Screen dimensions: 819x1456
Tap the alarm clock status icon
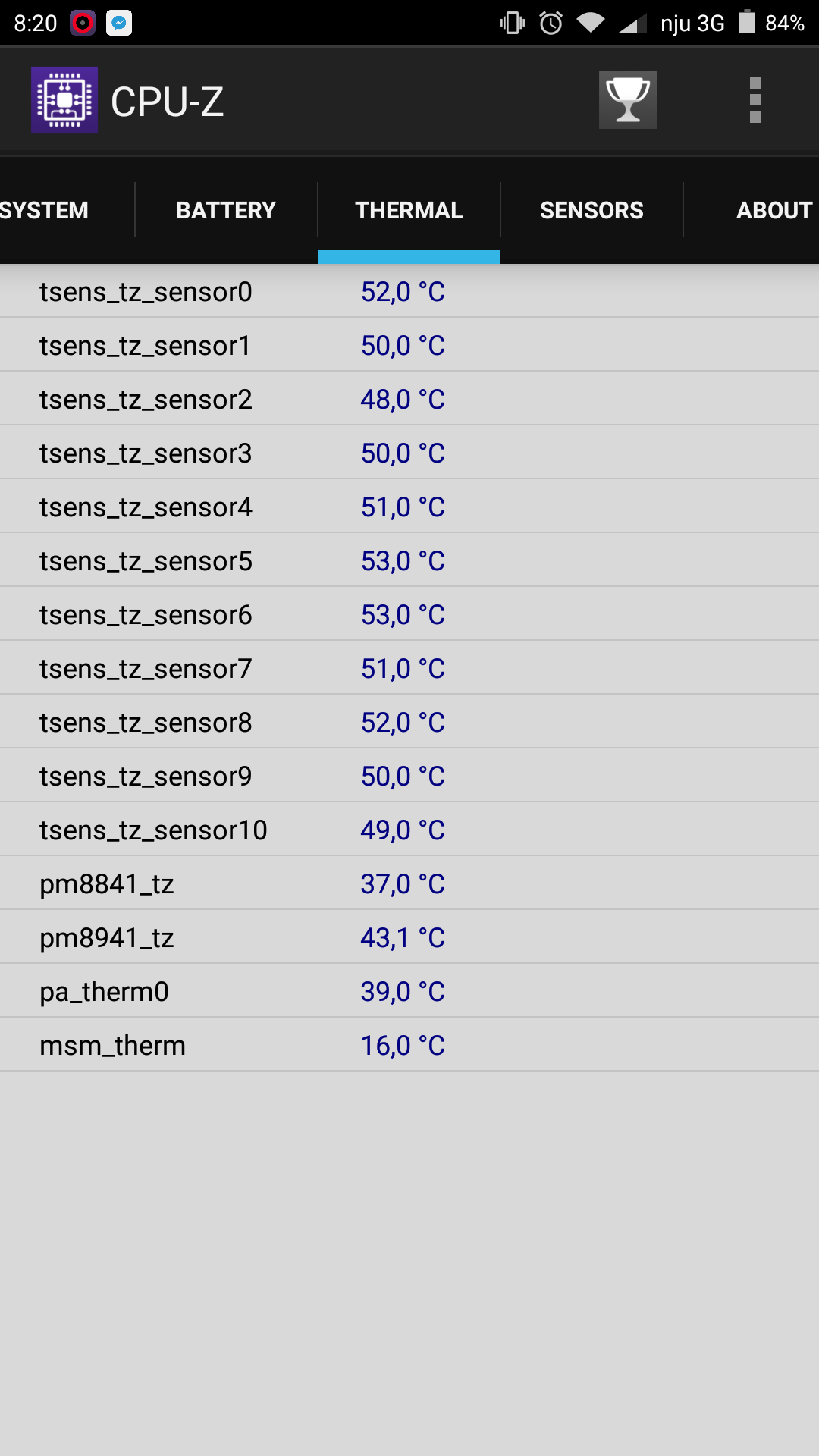[551, 23]
